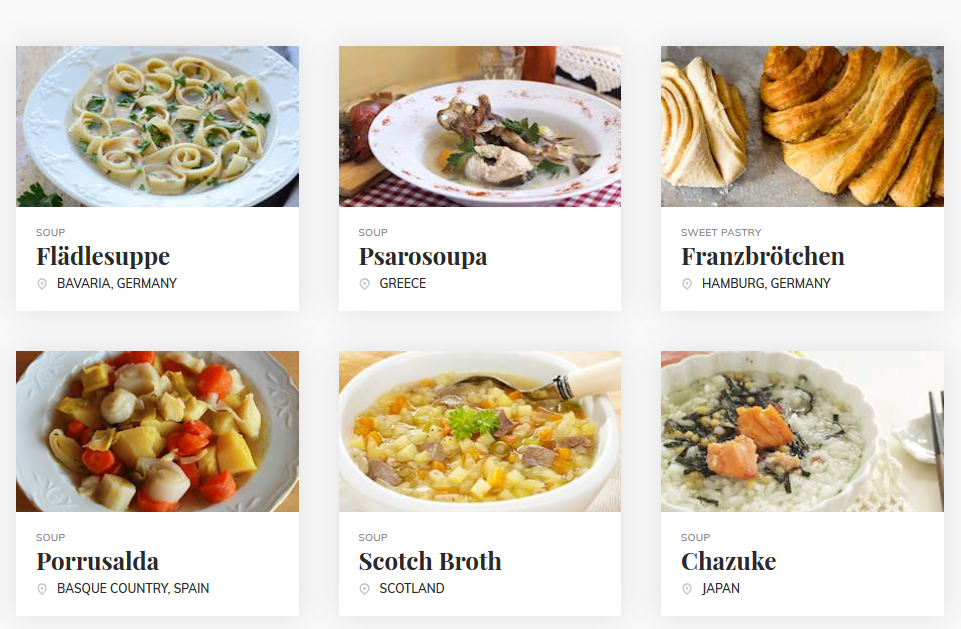This screenshot has width=961, height=629.
Task: Click the location pin beside Greece
Action: point(364,284)
